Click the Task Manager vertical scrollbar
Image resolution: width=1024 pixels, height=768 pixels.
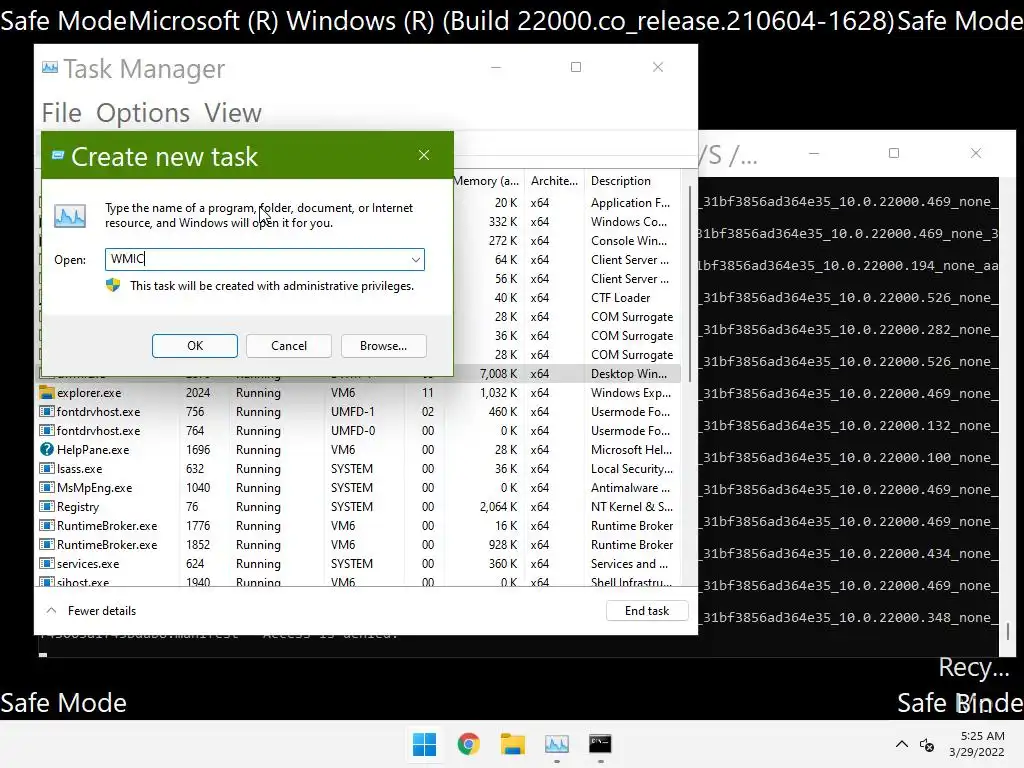pos(690,281)
